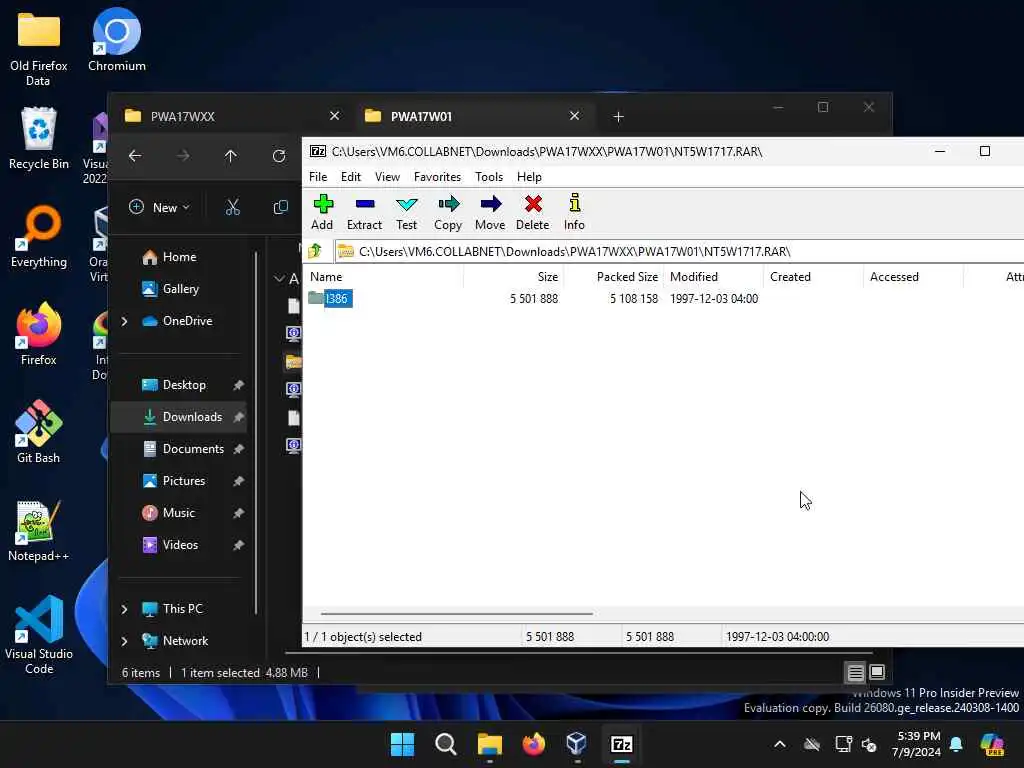Click Explorer refresh button
The height and width of the screenshot is (768, 1024).
pyautogui.click(x=279, y=155)
